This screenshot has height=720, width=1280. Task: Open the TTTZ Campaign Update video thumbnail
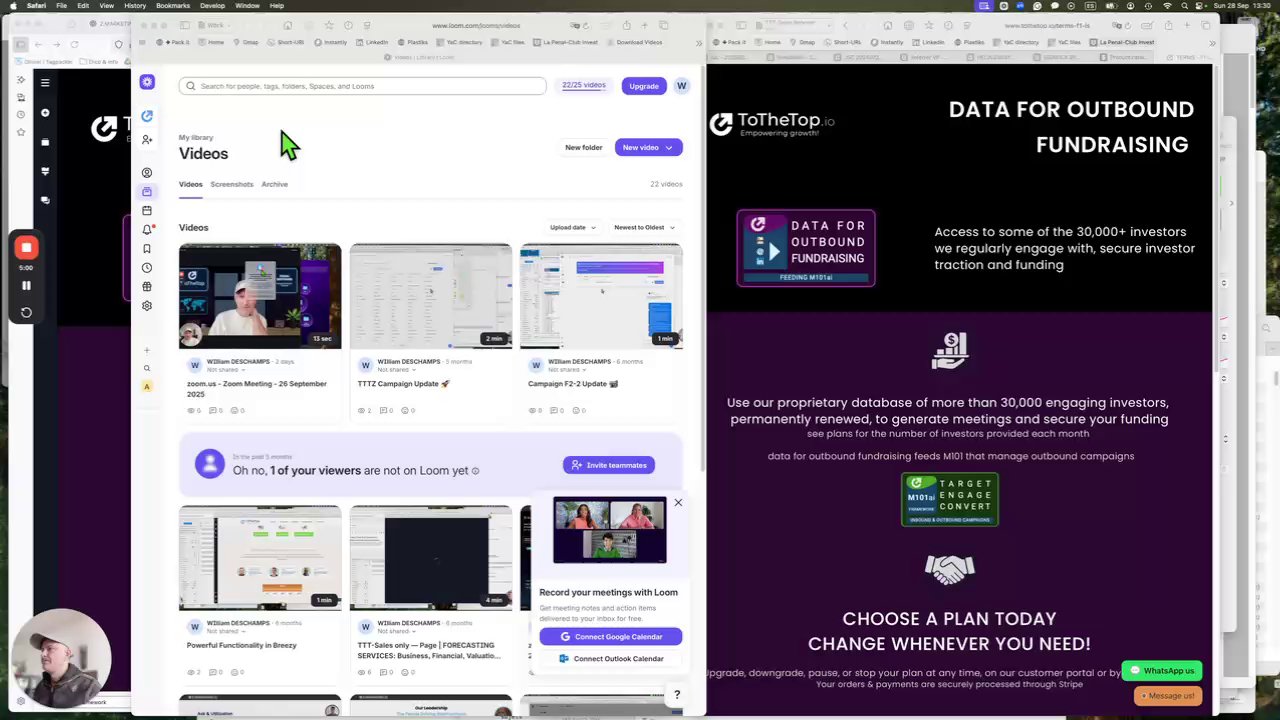tap(431, 296)
